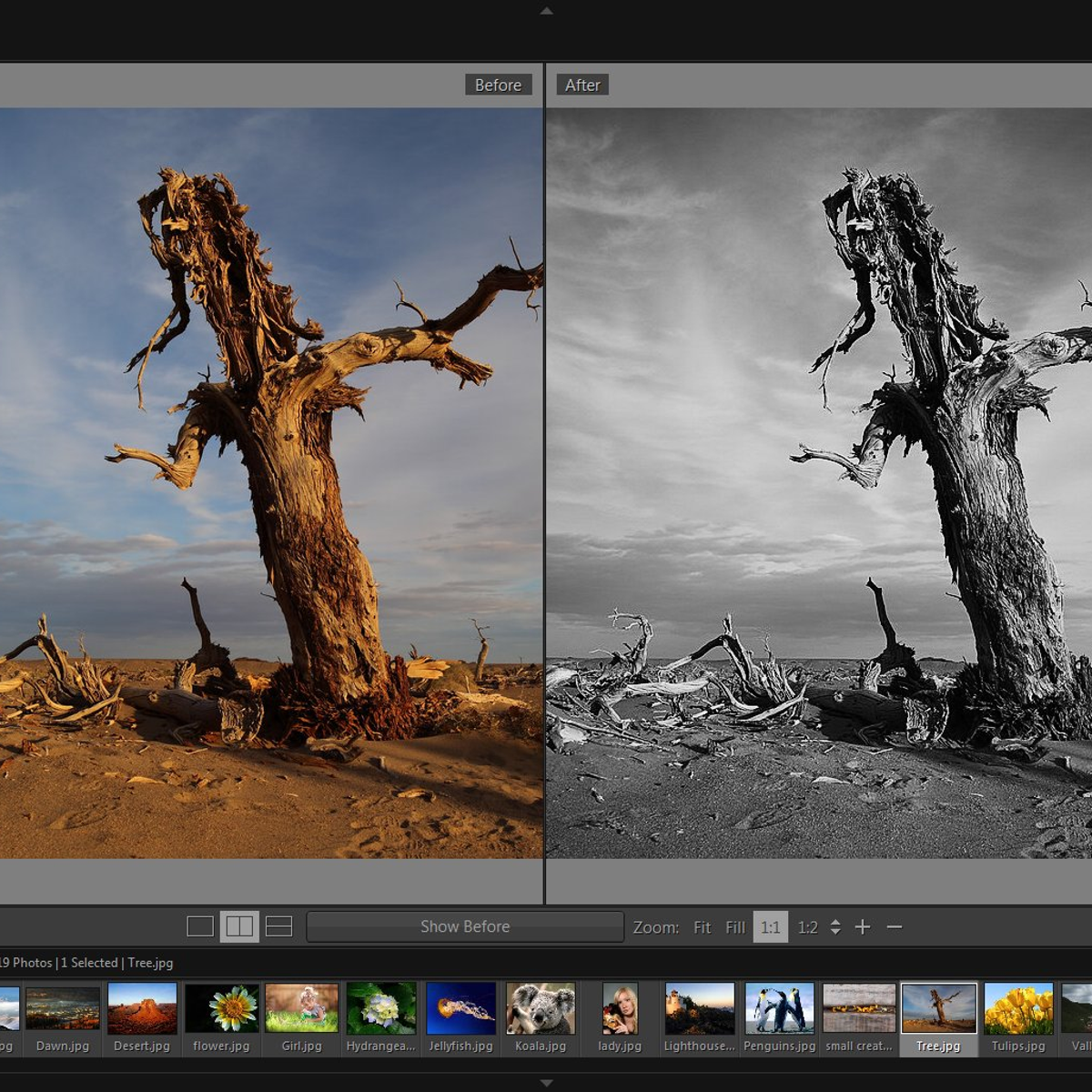The image size is (1092, 1092).
Task: Collapse the bottom filmstrip panel arrow
Action: [x=546, y=1083]
